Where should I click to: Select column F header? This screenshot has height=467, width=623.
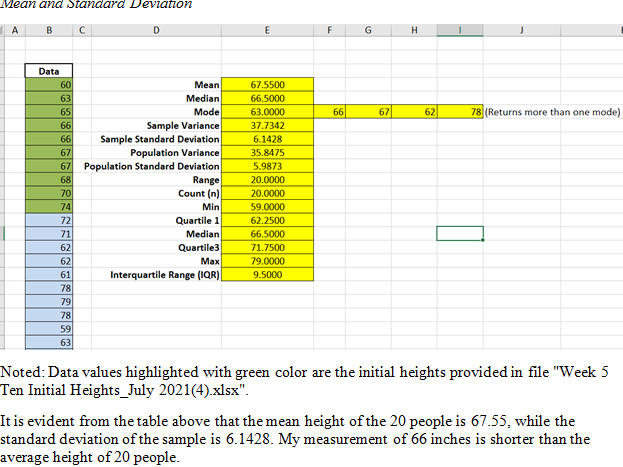[329, 30]
